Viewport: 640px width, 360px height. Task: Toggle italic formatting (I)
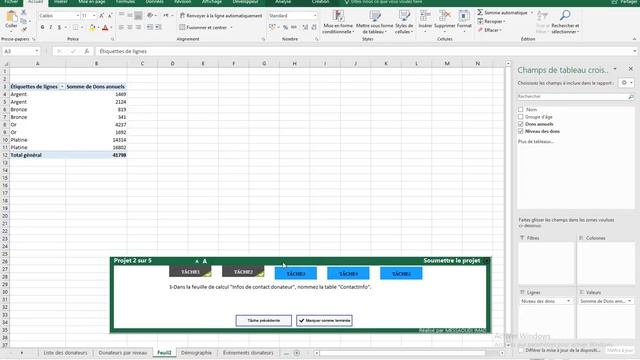[51, 27]
